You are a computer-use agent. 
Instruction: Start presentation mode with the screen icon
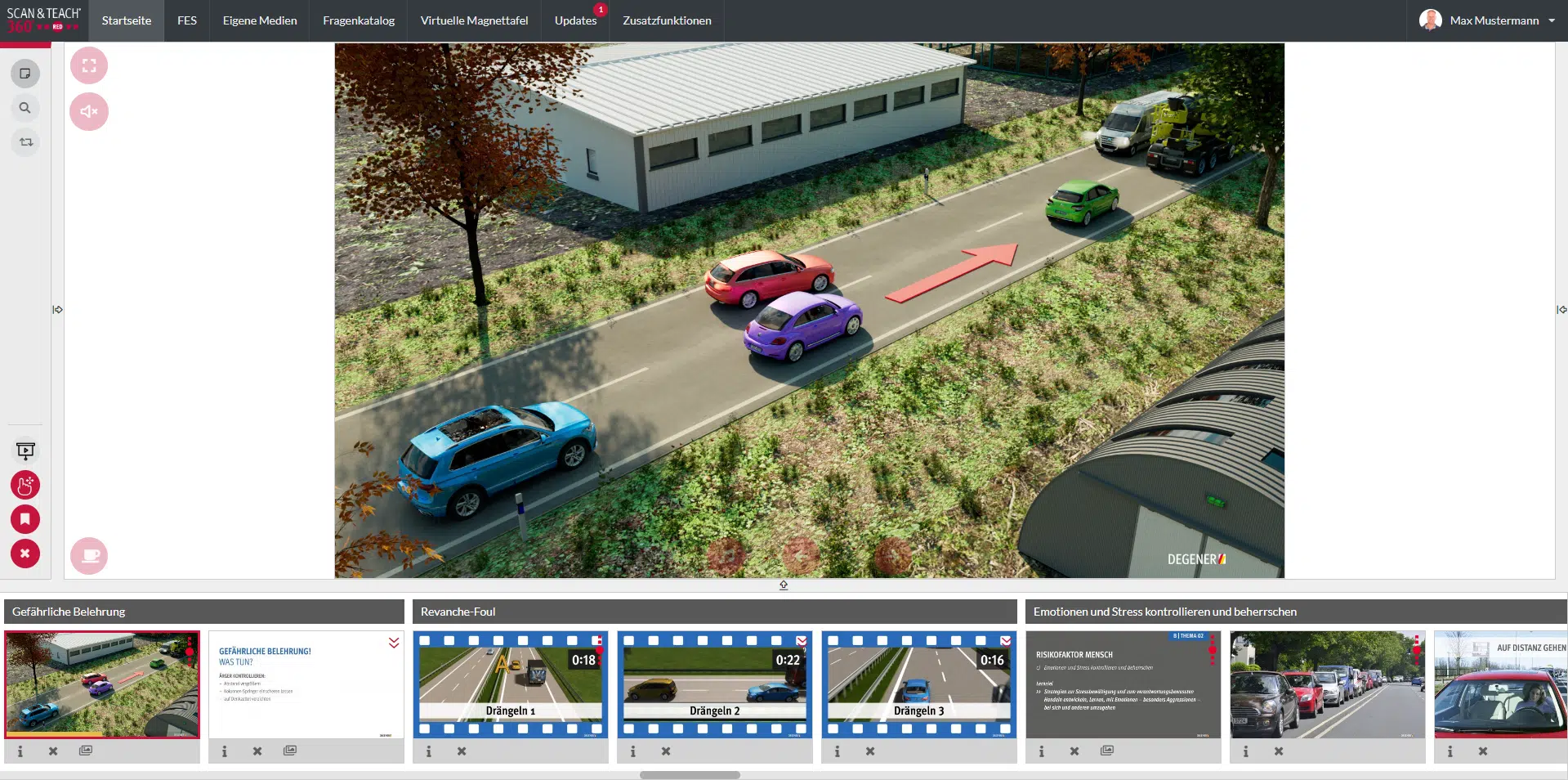click(x=25, y=451)
